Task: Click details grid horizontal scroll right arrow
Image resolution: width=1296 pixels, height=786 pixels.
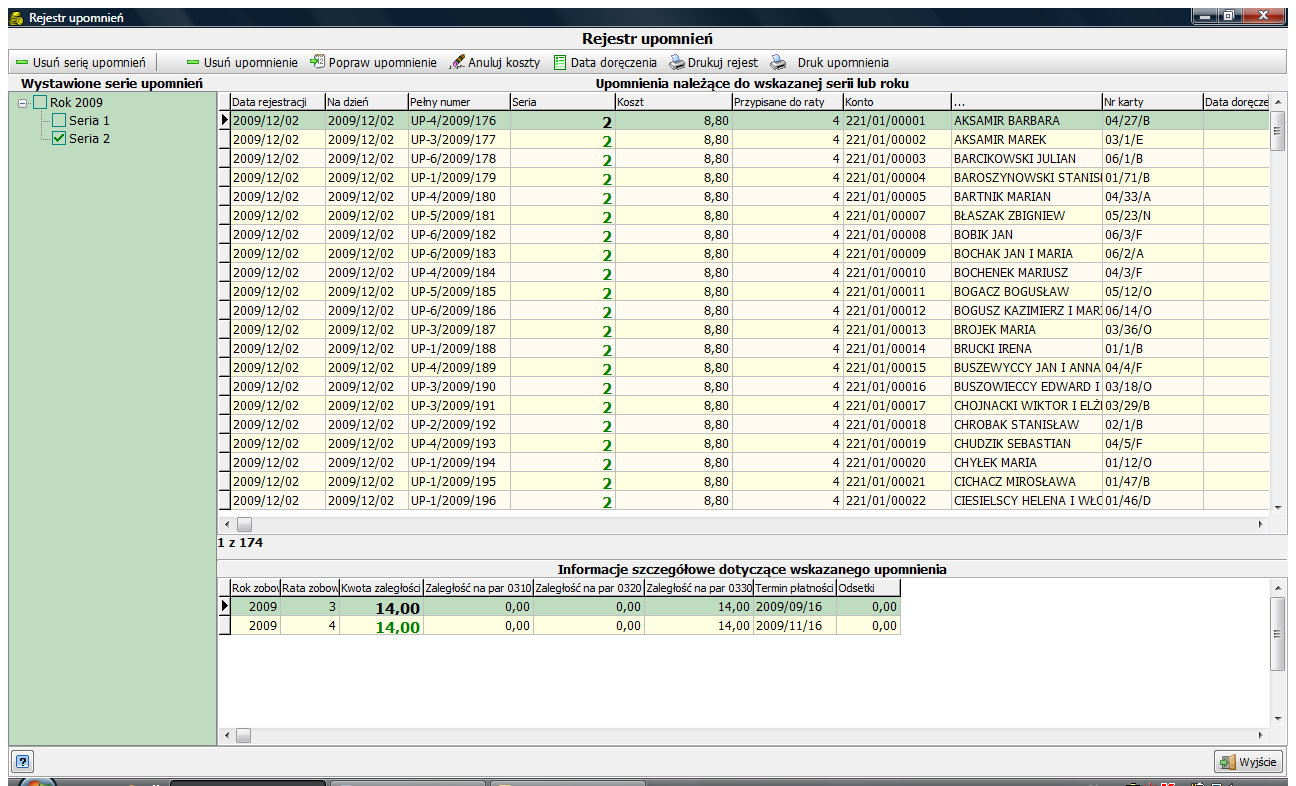Action: click(x=1260, y=736)
